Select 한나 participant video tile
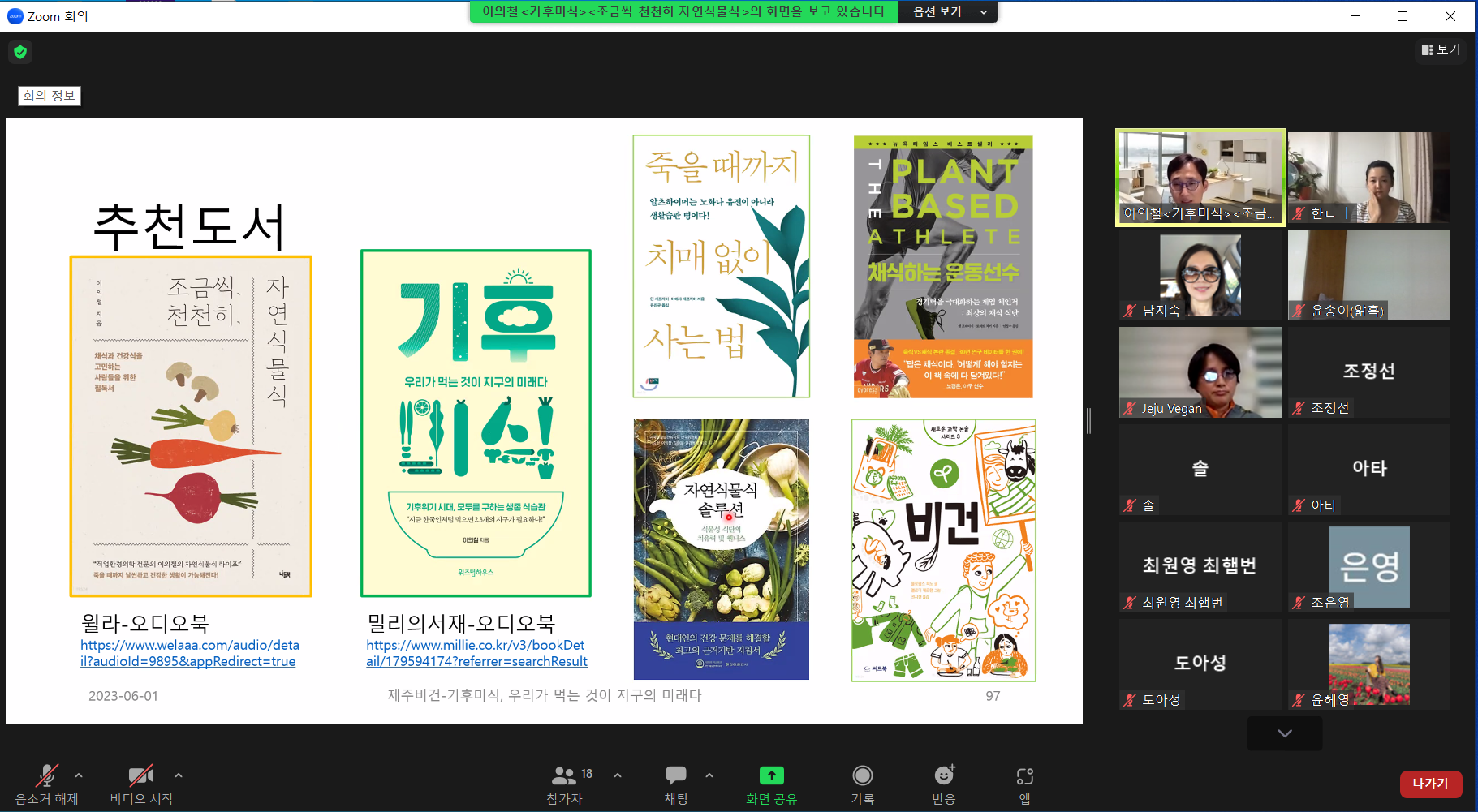Screen dimensions: 1478x812 pyautogui.click(x=1369, y=177)
